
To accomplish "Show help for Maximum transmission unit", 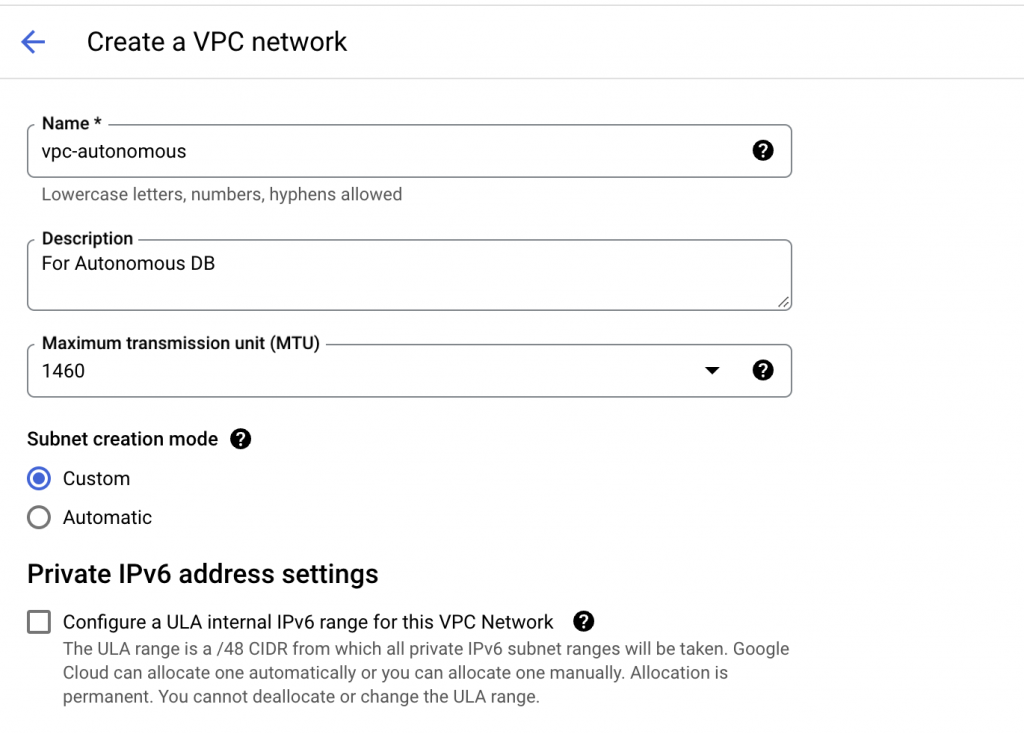I will [x=763, y=370].
